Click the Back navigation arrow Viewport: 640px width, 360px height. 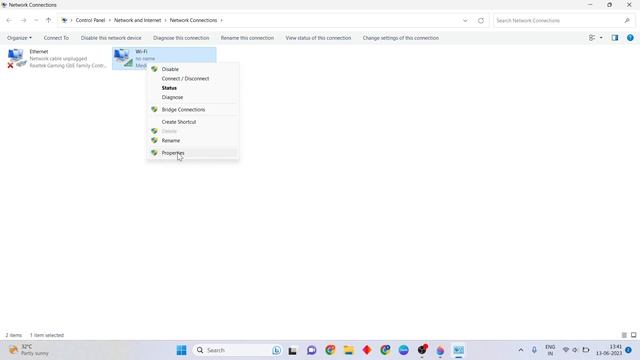(x=9, y=20)
